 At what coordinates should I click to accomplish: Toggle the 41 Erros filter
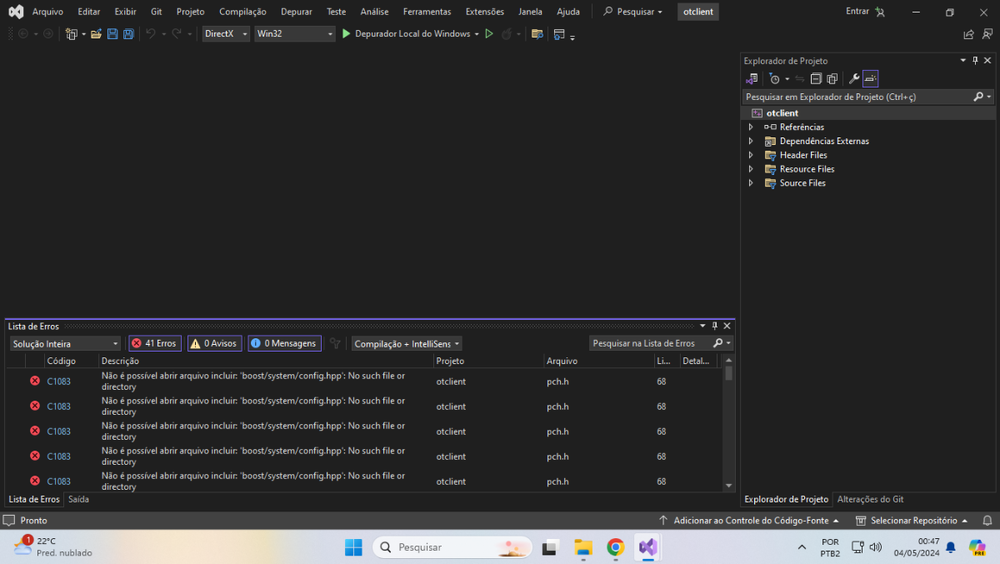(155, 343)
